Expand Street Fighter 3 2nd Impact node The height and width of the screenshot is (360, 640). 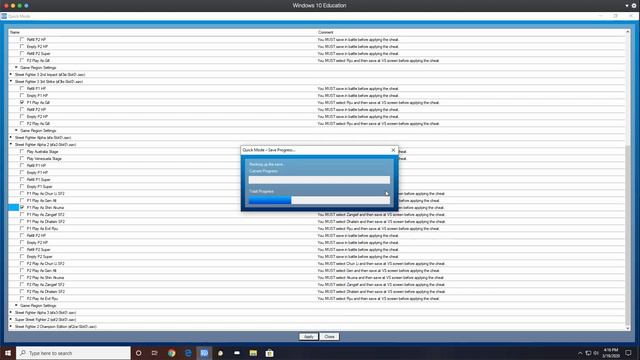(11, 74)
